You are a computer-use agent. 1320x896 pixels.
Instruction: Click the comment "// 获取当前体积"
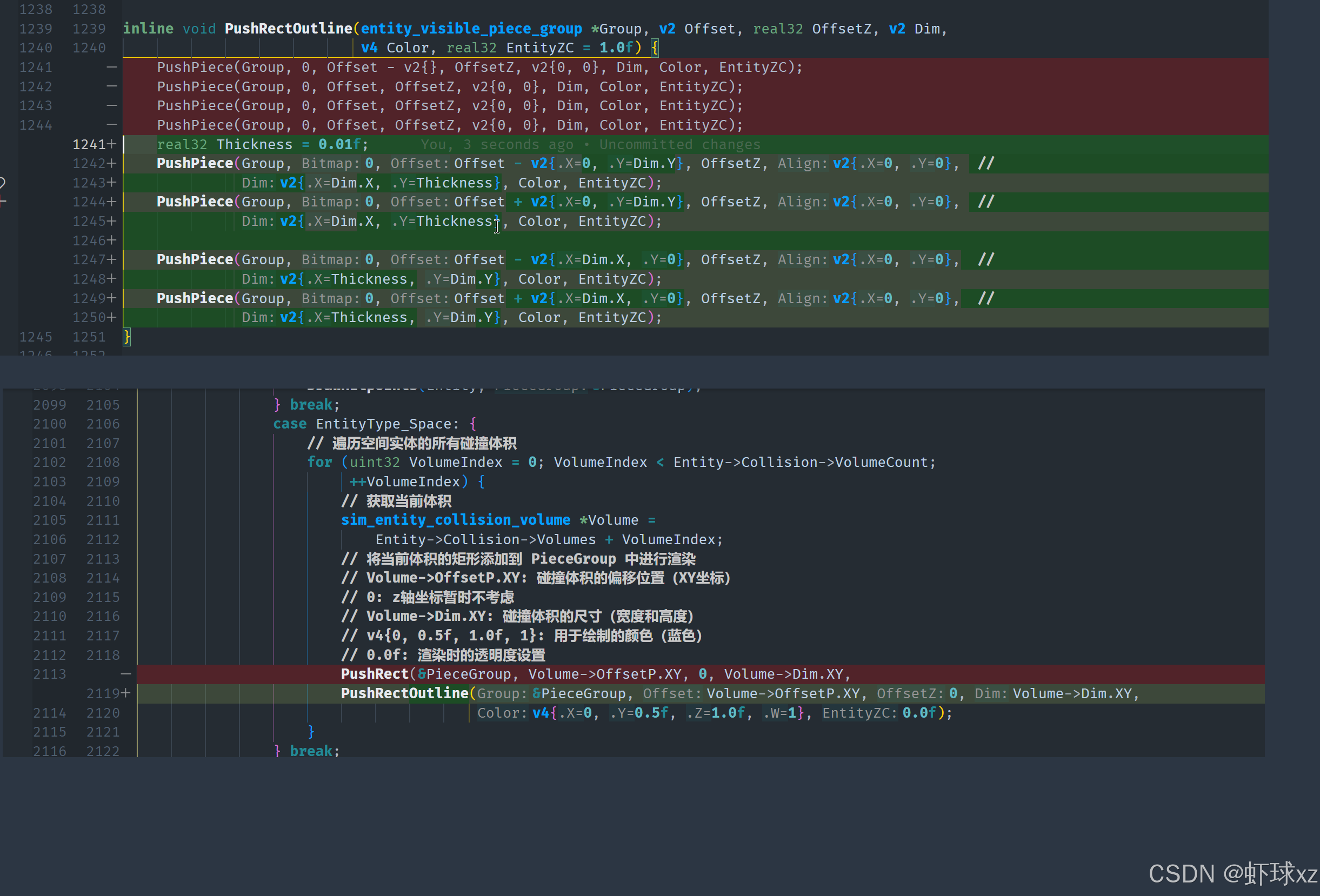coord(396,501)
